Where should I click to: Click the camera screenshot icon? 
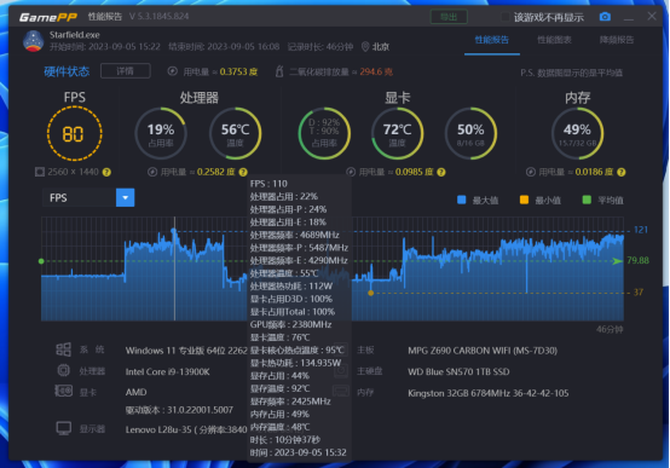[x=605, y=17]
